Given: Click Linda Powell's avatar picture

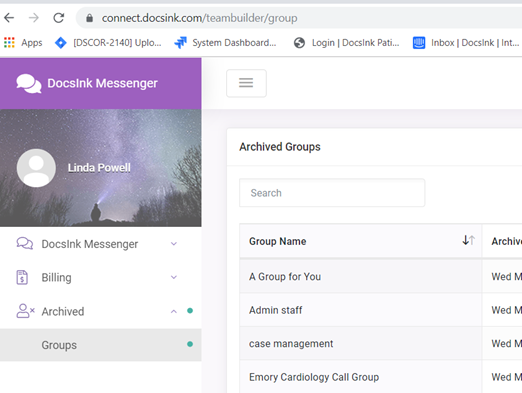Looking at the screenshot, I should [36, 168].
